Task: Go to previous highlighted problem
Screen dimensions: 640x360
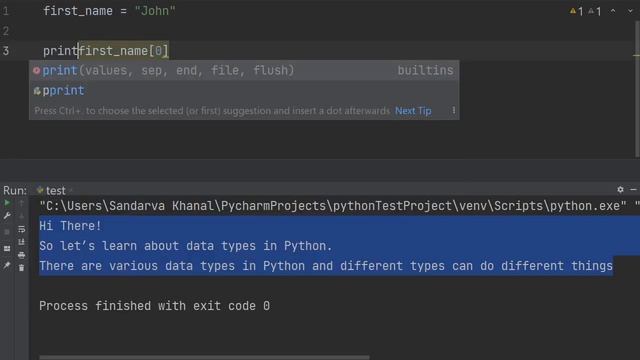Action: 613,11
